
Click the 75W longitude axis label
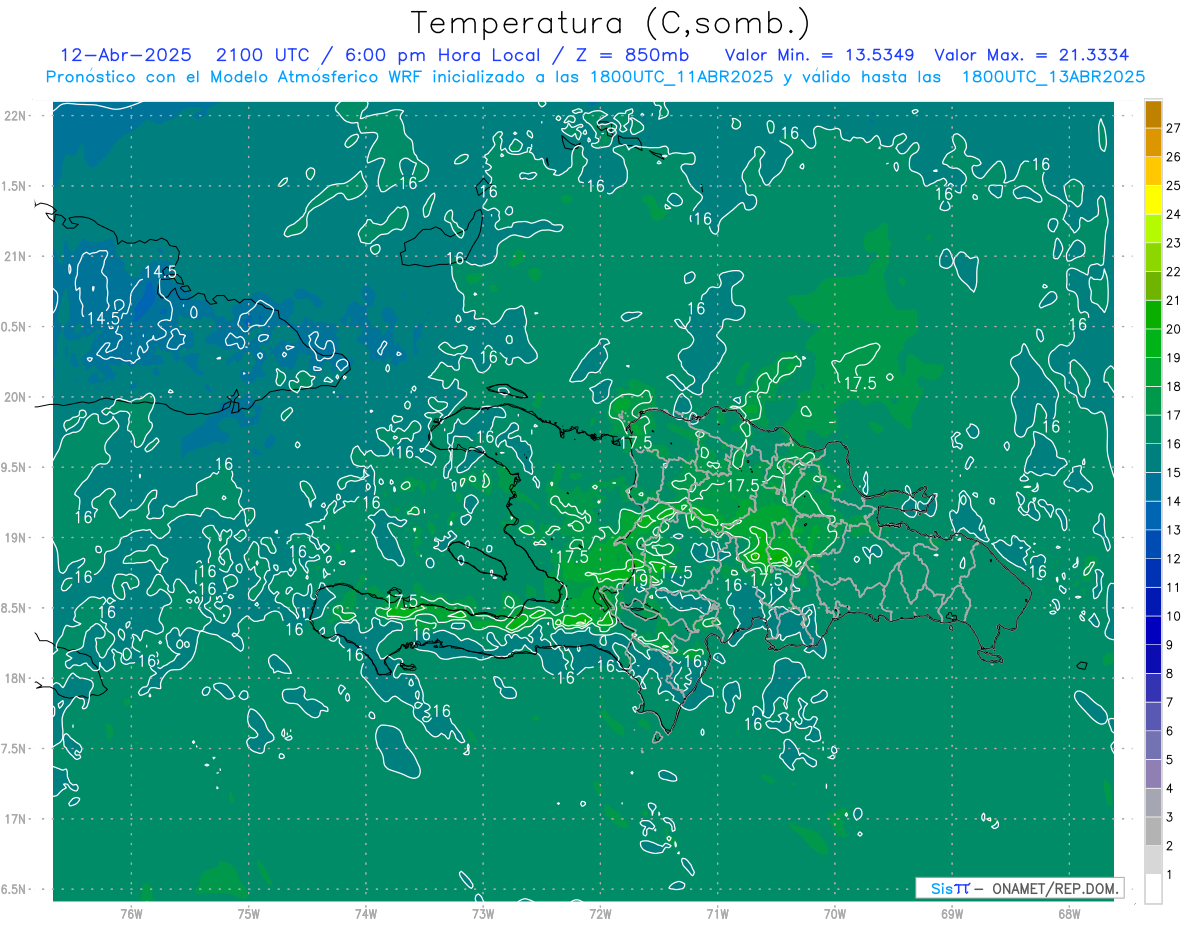249,913
